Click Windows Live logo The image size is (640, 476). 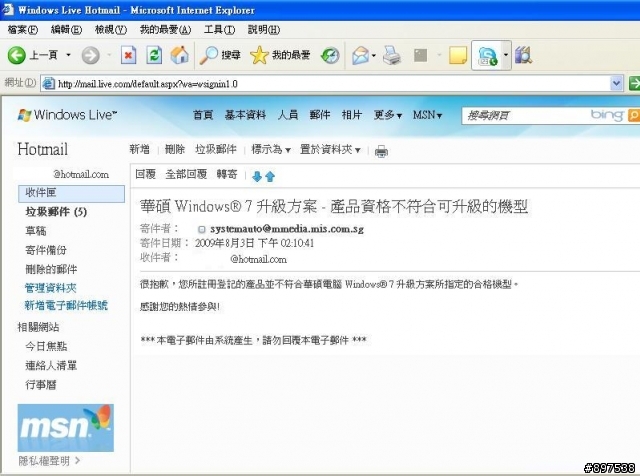pos(67,115)
